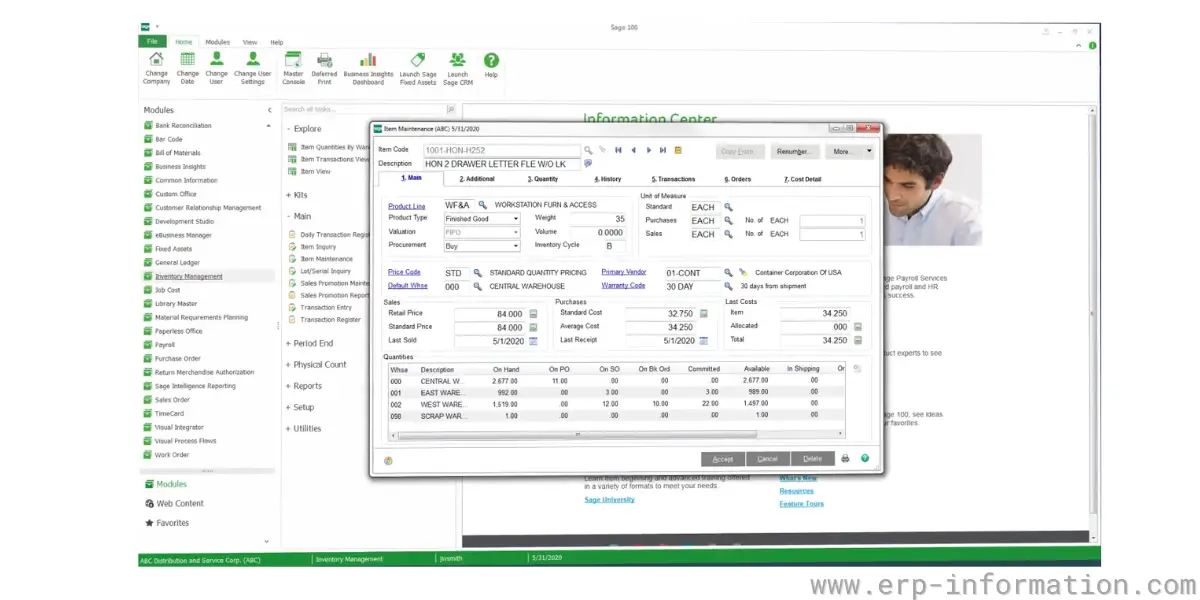The image size is (1200, 600).
Task: Open calculator beside Standard Cost
Action: tap(704, 313)
